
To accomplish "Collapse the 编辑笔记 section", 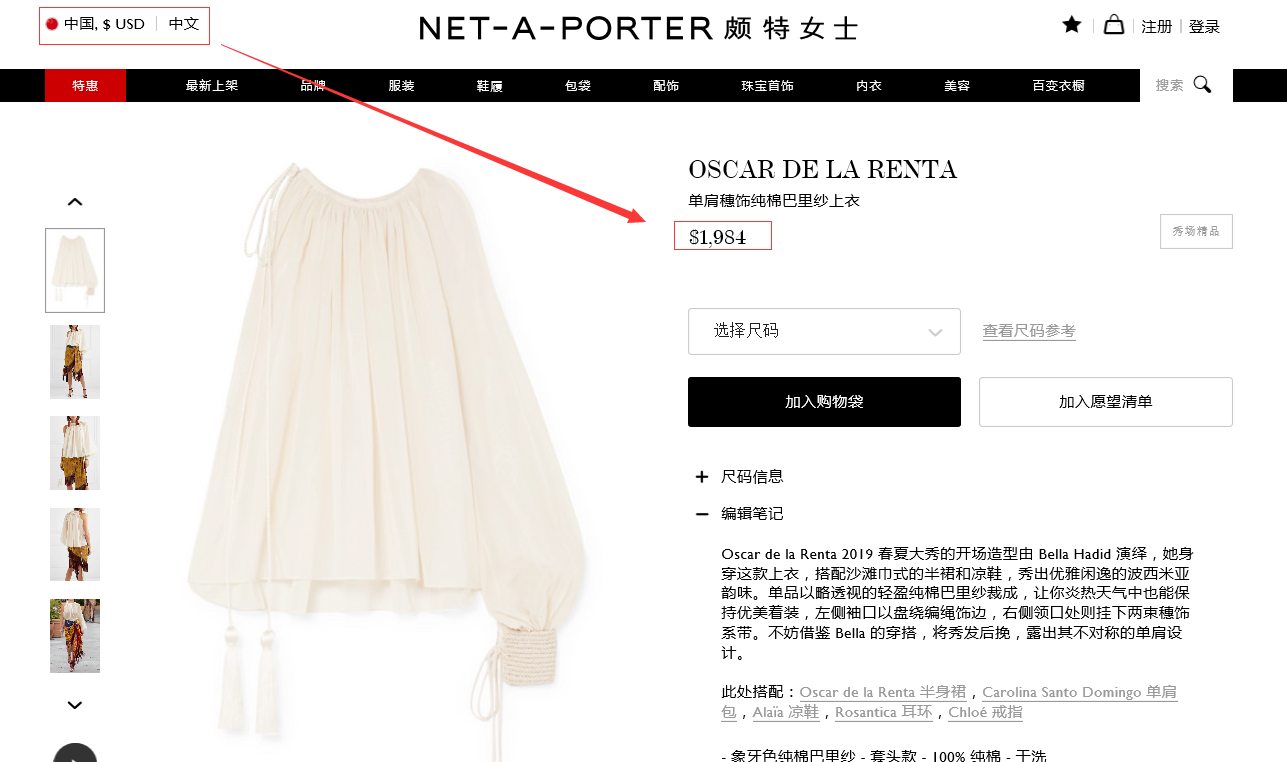I will point(702,514).
